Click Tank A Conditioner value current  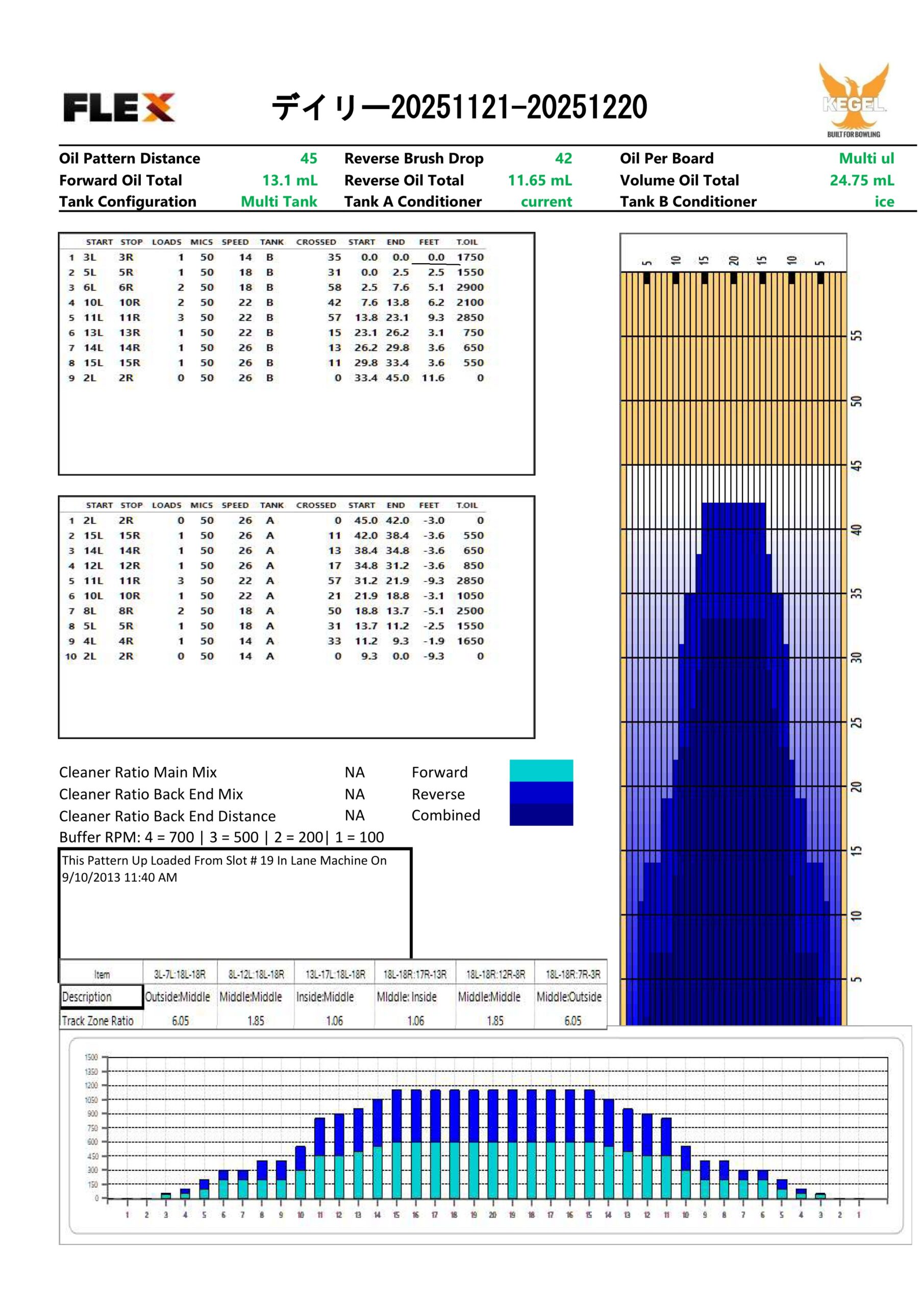(x=546, y=202)
